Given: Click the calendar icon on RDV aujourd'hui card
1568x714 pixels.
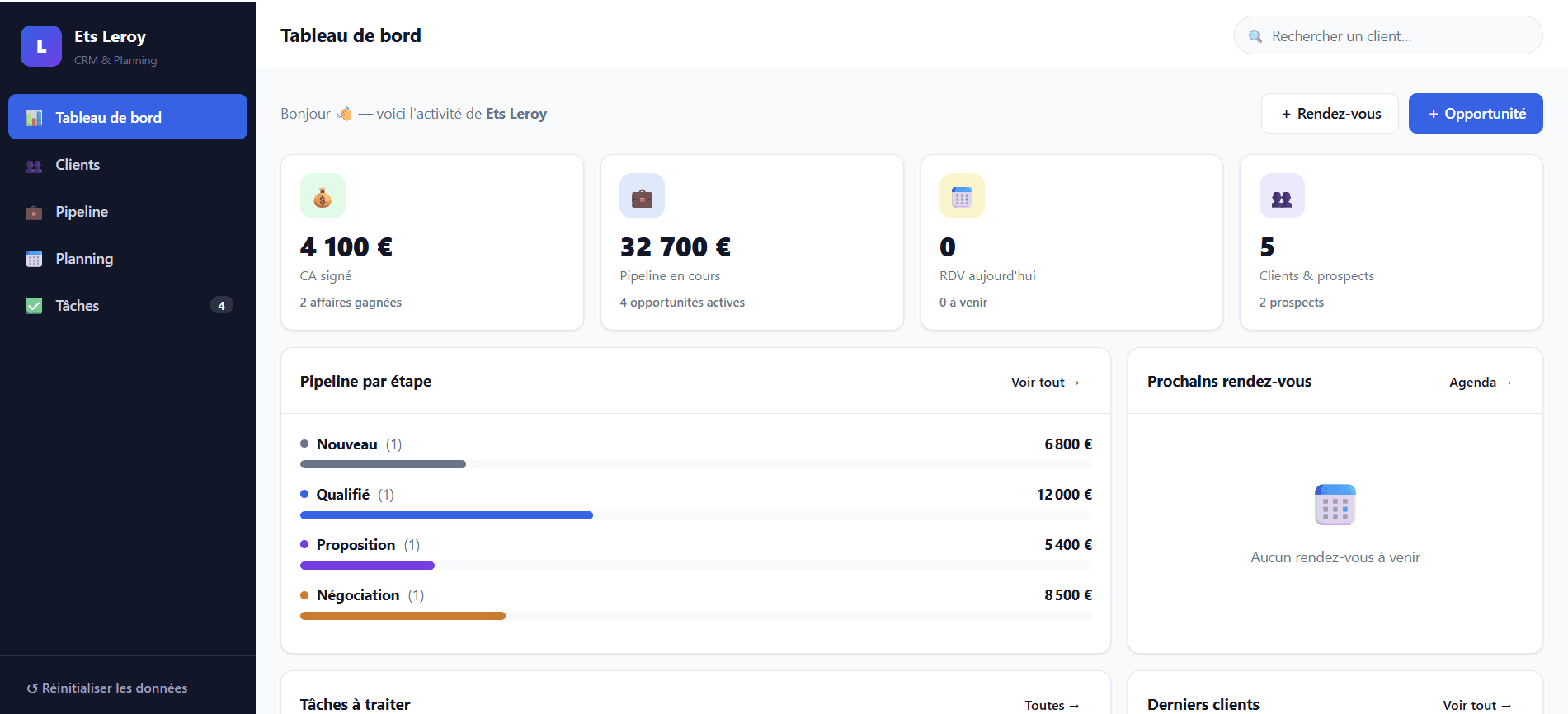Looking at the screenshot, I should click(x=962, y=196).
